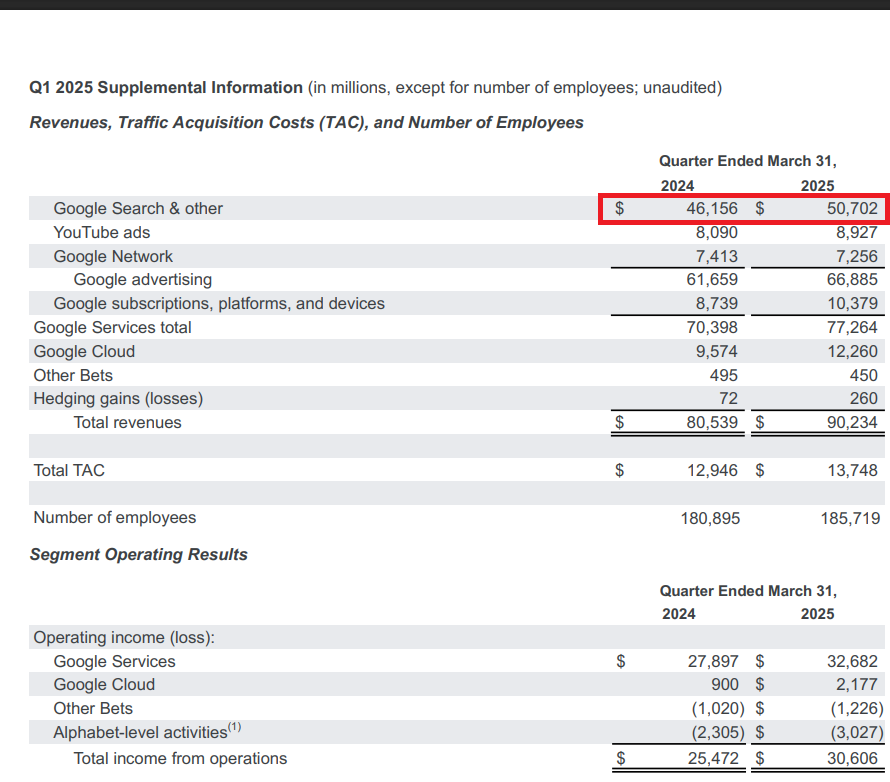Screen dimensions: 890x782
Task: Select the 'Number of employees' row label
Action: (x=115, y=518)
